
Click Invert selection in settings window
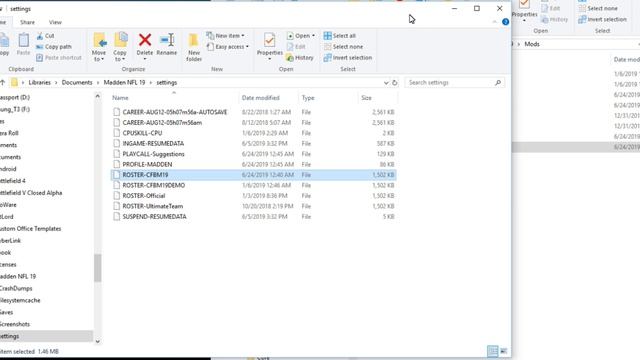click(348, 58)
